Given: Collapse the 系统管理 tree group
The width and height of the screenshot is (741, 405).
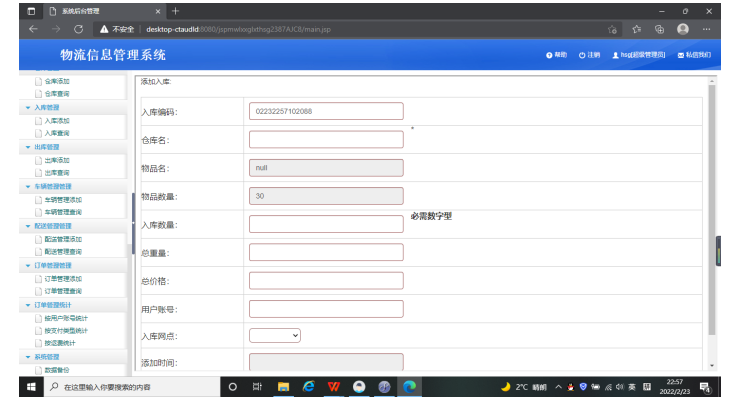Looking at the screenshot, I should click(27, 357).
